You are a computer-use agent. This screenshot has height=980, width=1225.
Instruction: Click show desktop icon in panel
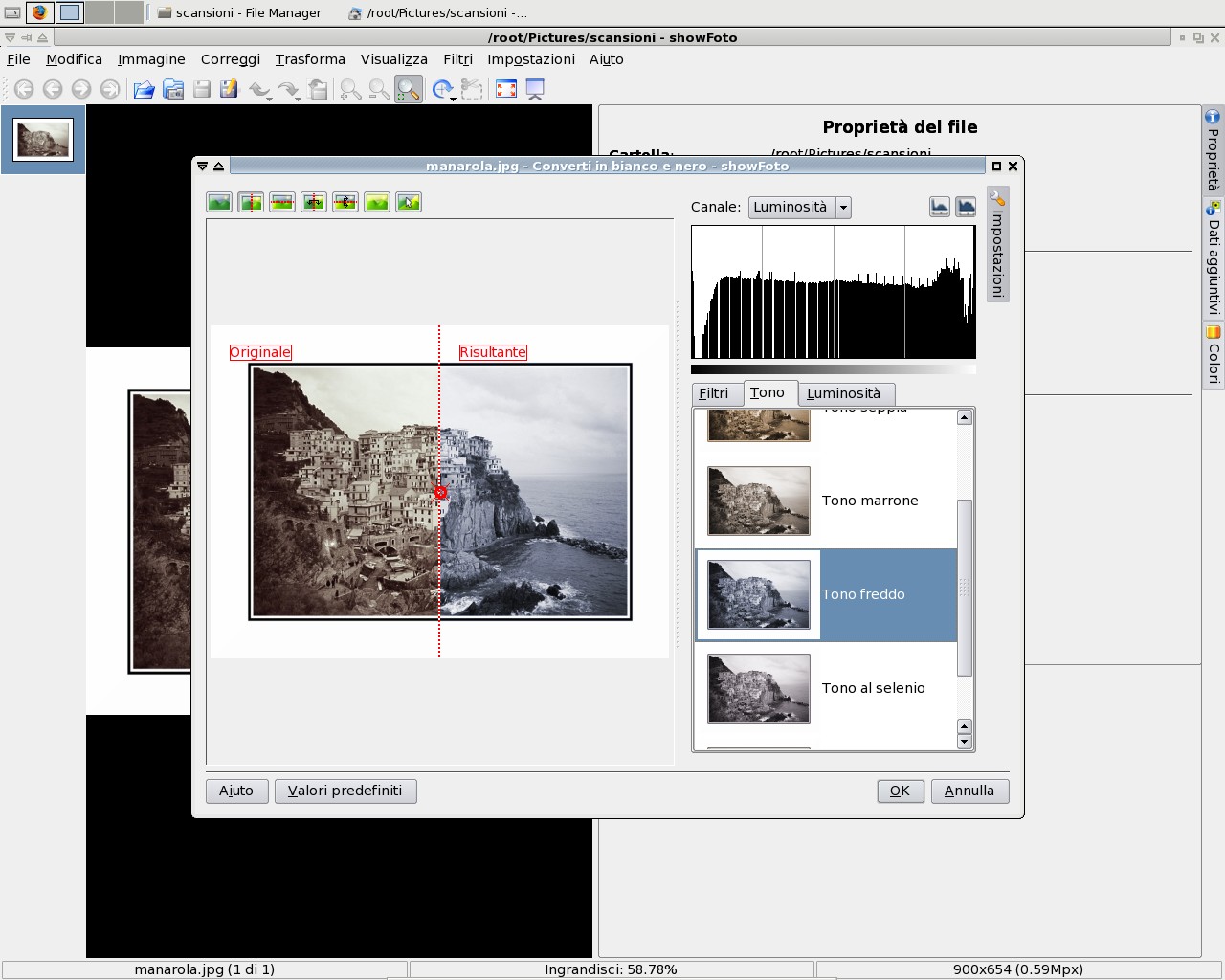pos(12,12)
